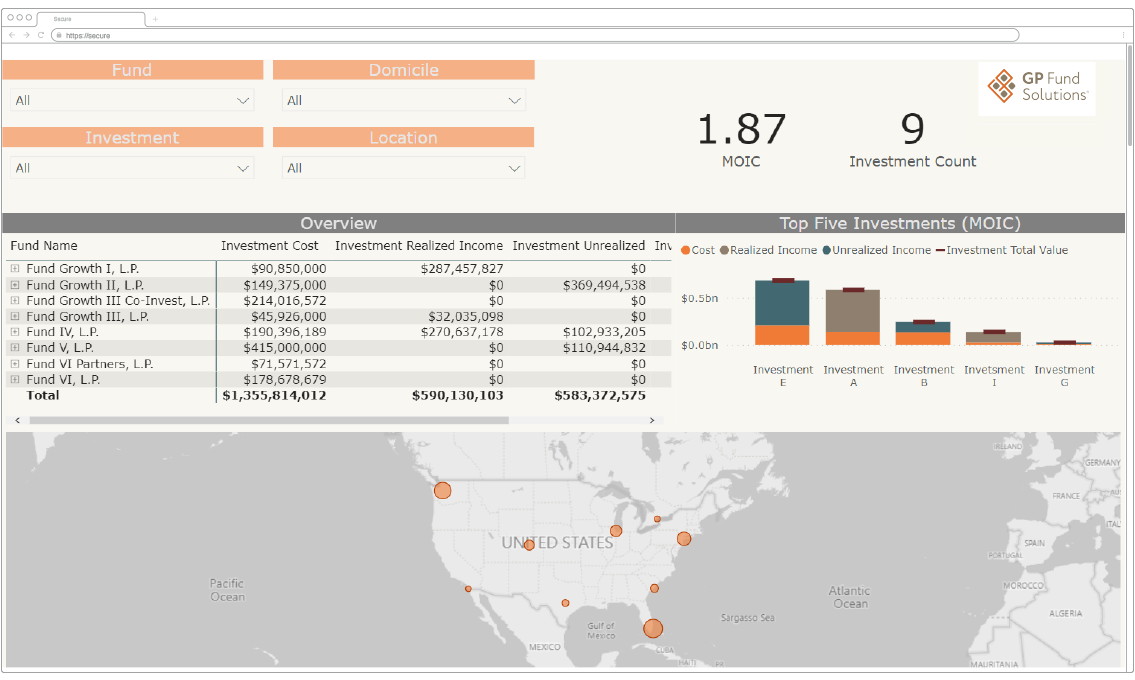Click the GP Fund Solutions logo
Screen dimensions: 1135x680
click(x=1037, y=87)
